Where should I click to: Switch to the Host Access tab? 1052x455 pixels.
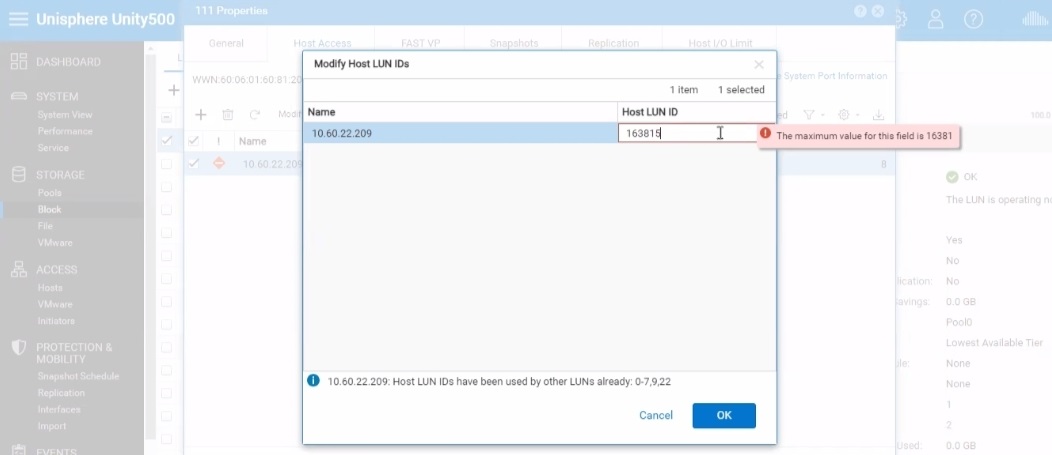pos(322,43)
